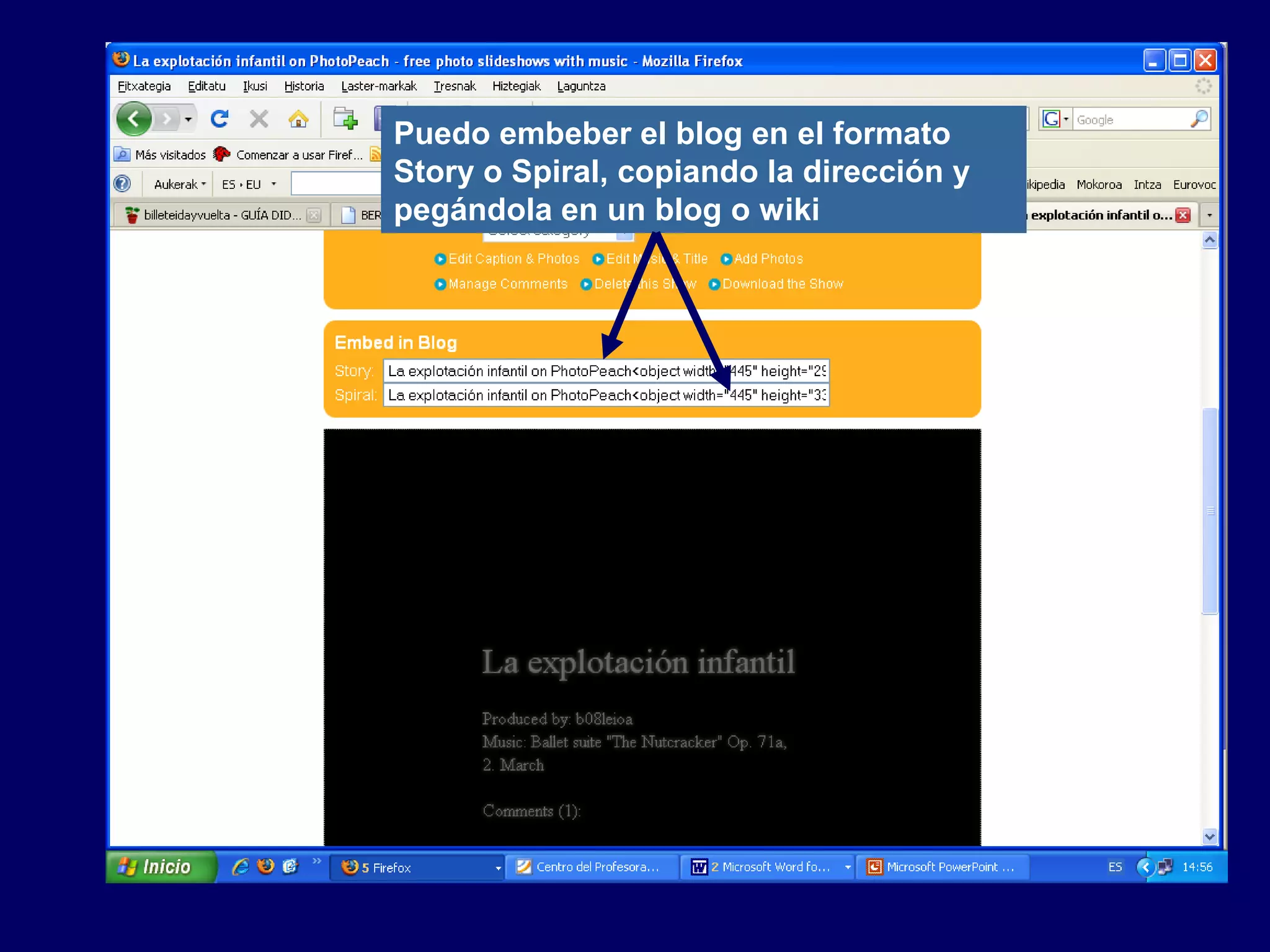Select the Story embed code field

click(x=606, y=371)
